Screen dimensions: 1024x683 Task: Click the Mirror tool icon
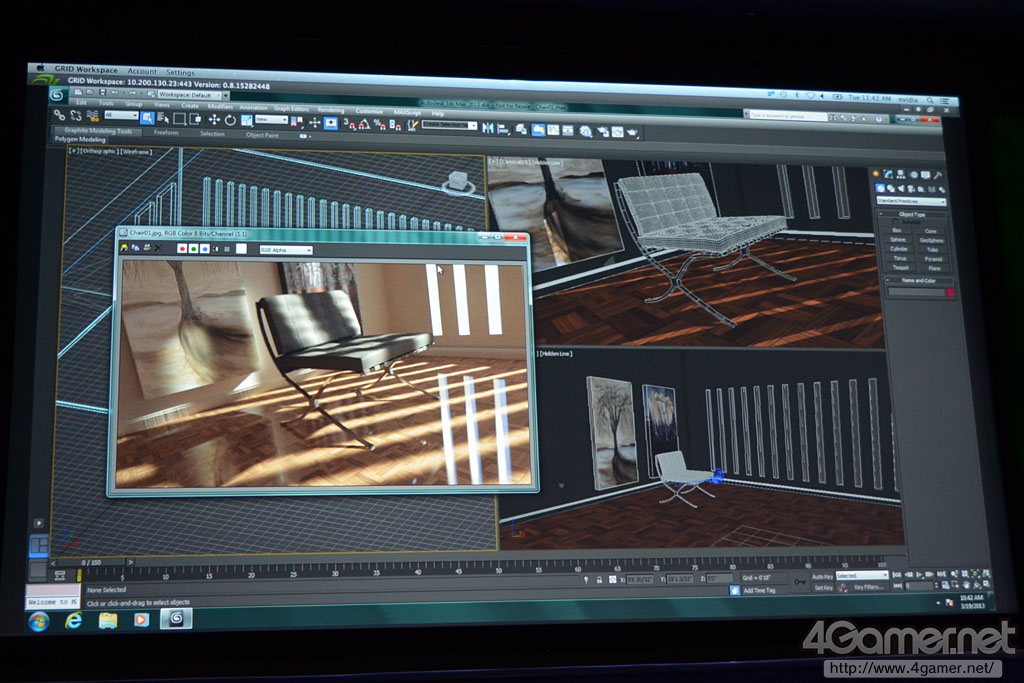tap(488, 128)
